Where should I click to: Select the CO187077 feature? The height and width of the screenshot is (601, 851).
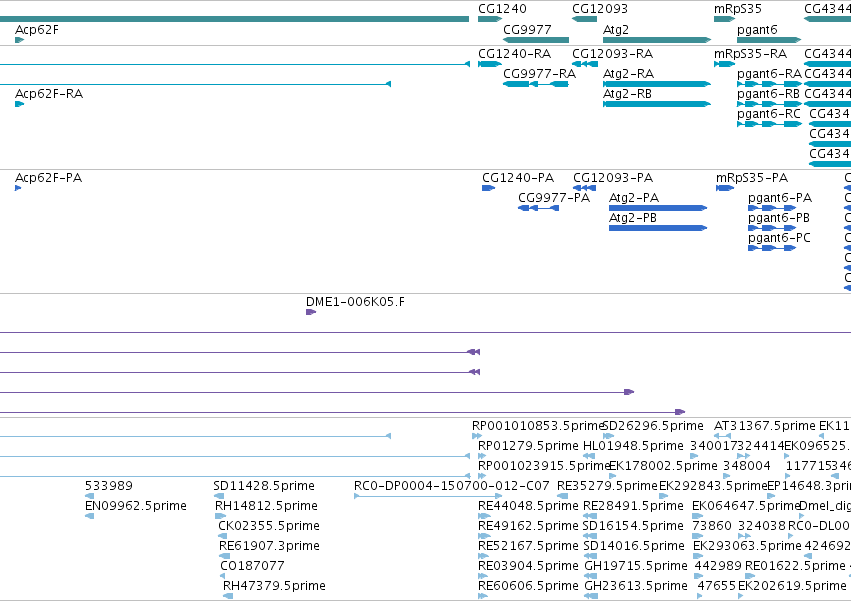252,566
